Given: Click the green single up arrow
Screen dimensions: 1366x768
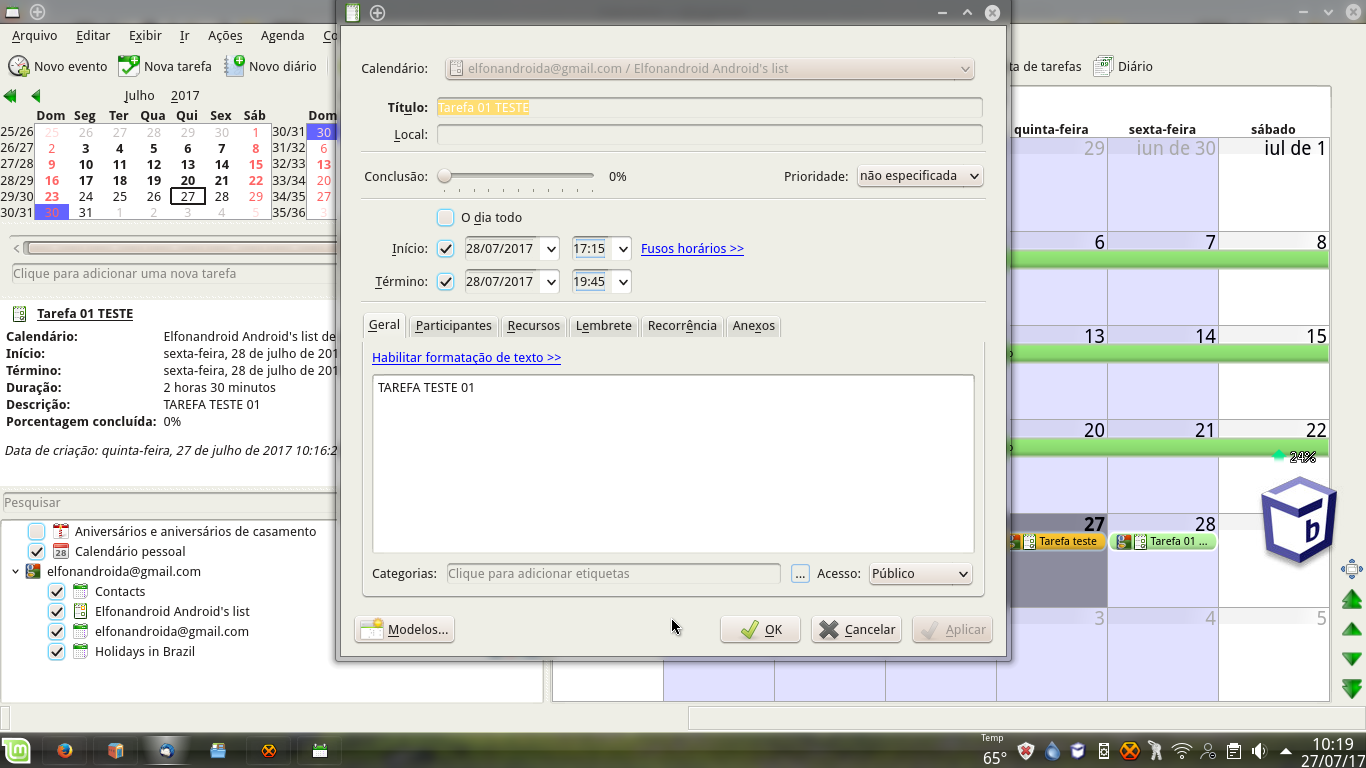Looking at the screenshot, I should pyautogui.click(x=1351, y=629).
